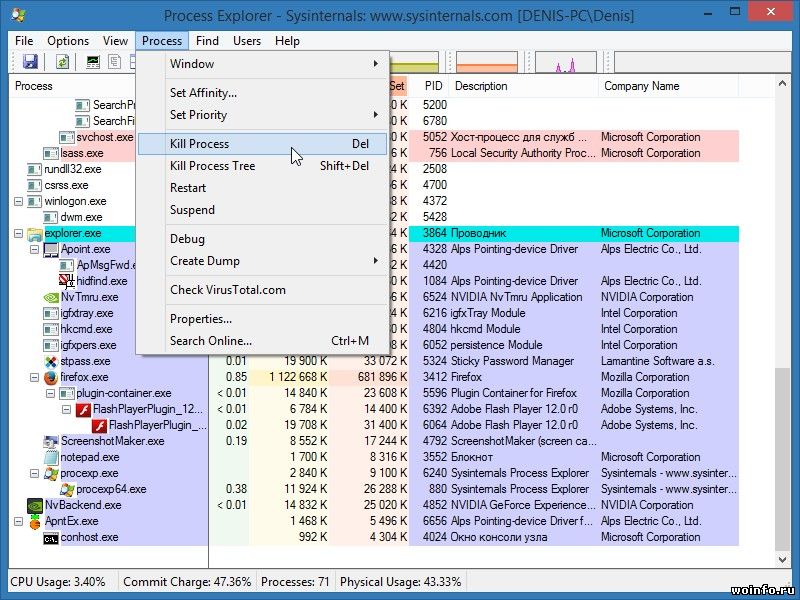Collapse the procexp.exe tree node
Screen dimensions: 800x600
click(34, 473)
